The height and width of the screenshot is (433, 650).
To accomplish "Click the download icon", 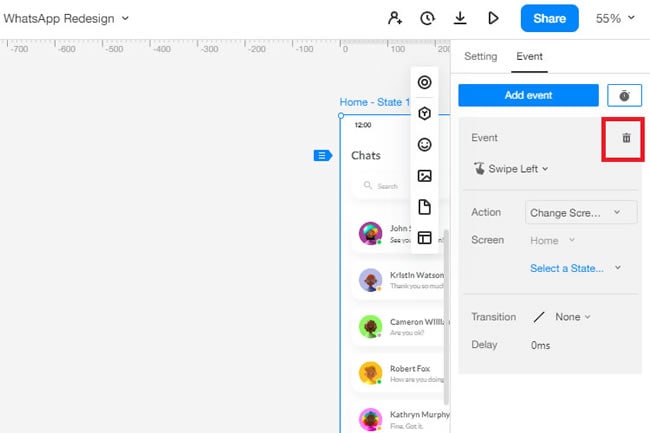I will click(460, 18).
